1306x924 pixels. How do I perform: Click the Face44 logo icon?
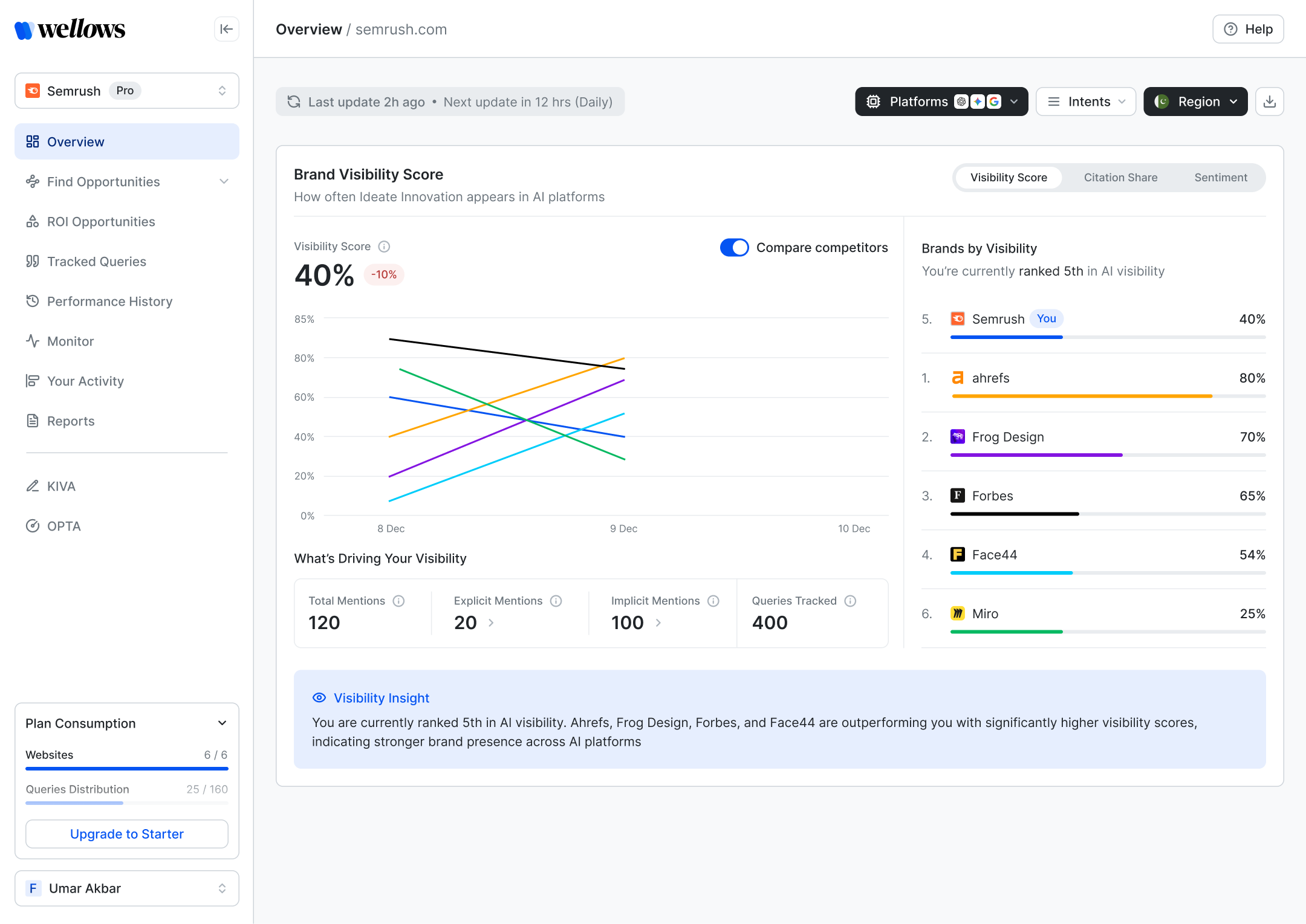point(958,554)
